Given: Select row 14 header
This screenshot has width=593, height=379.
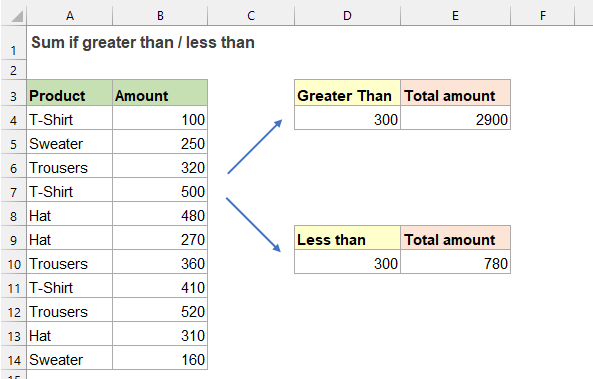Looking at the screenshot, I should pyautogui.click(x=14, y=358).
